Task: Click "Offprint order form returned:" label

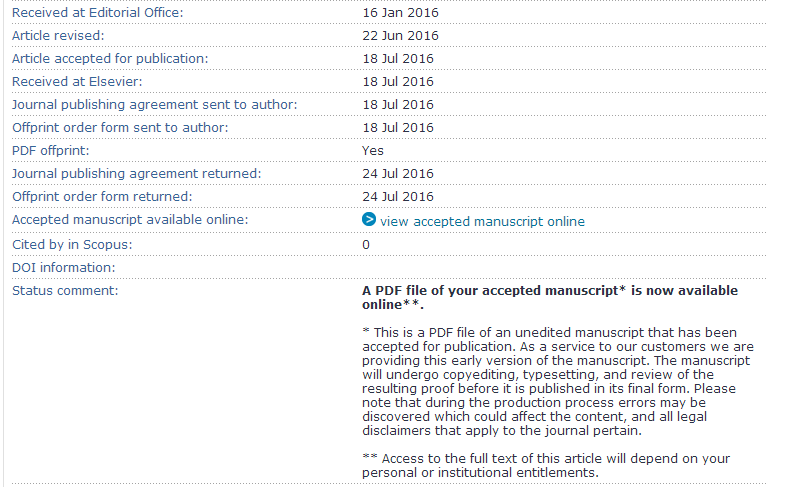Action: coord(102,197)
